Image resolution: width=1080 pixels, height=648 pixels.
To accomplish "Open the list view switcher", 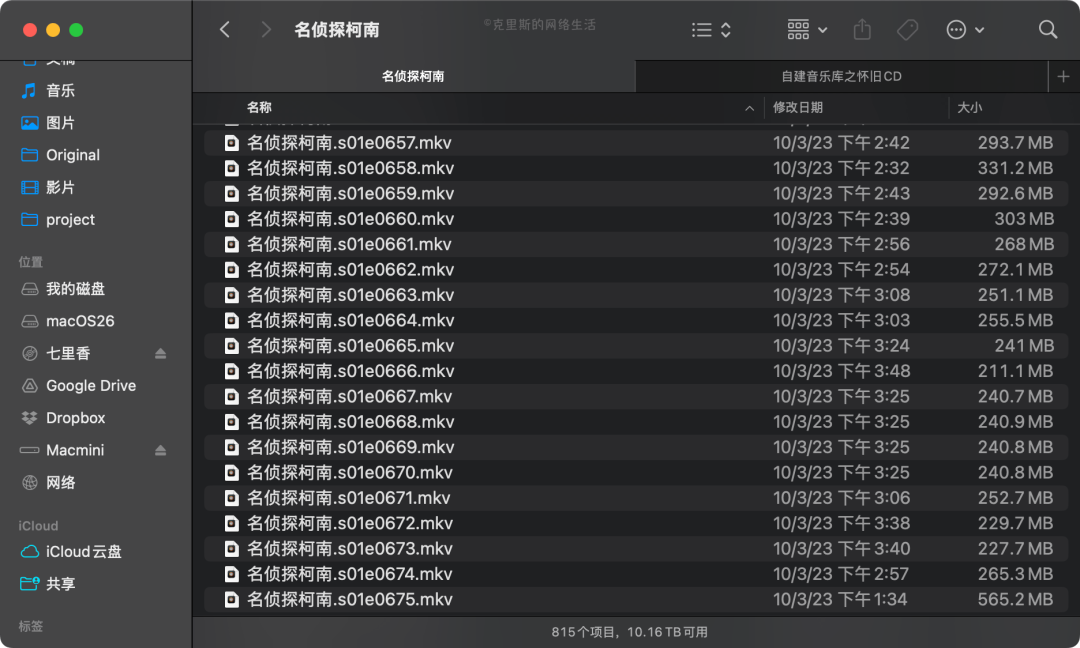I will pos(711,30).
